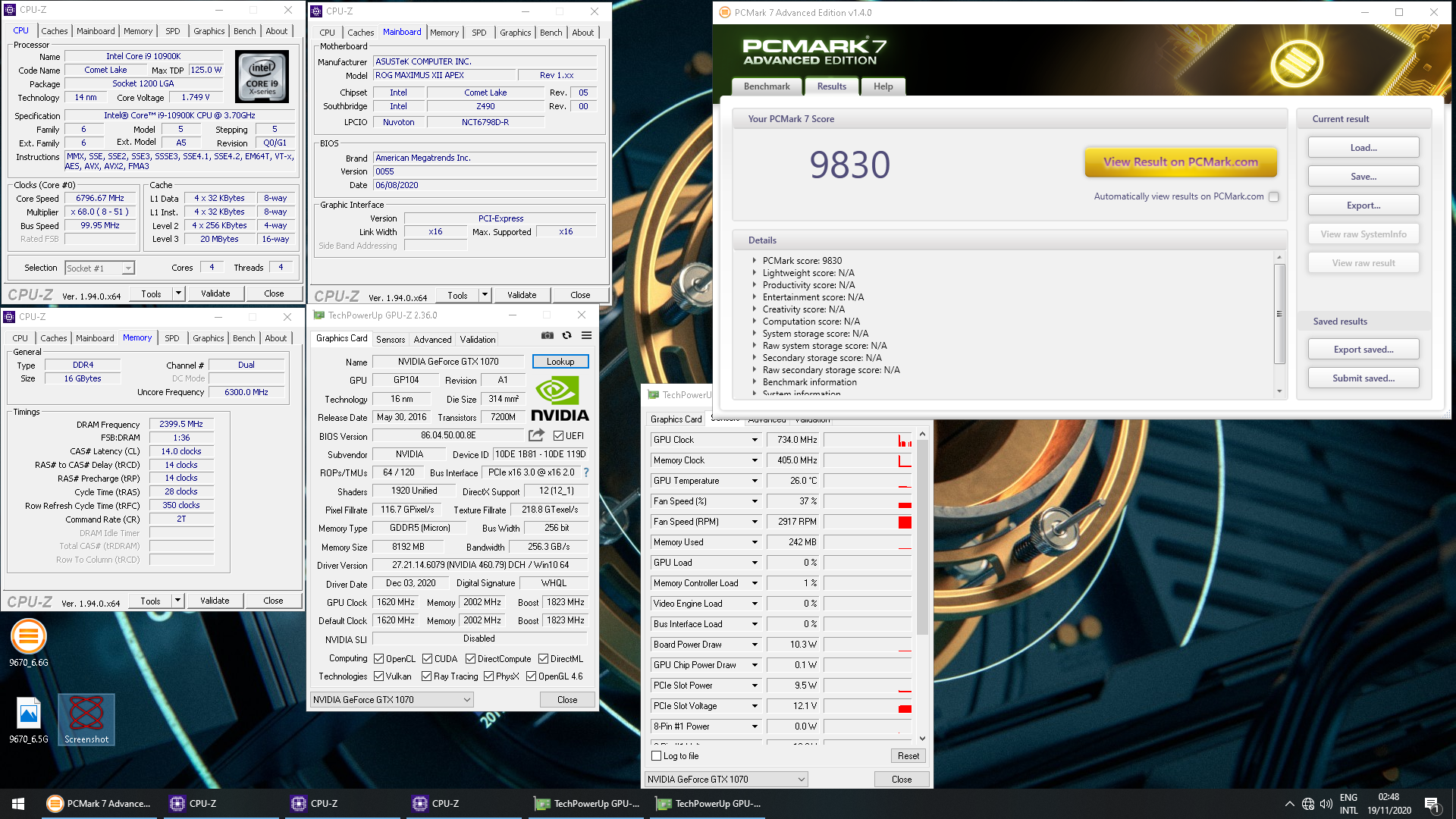The height and width of the screenshot is (819, 1456).
Task: Expand the Benchmark information row
Action: 755,381
